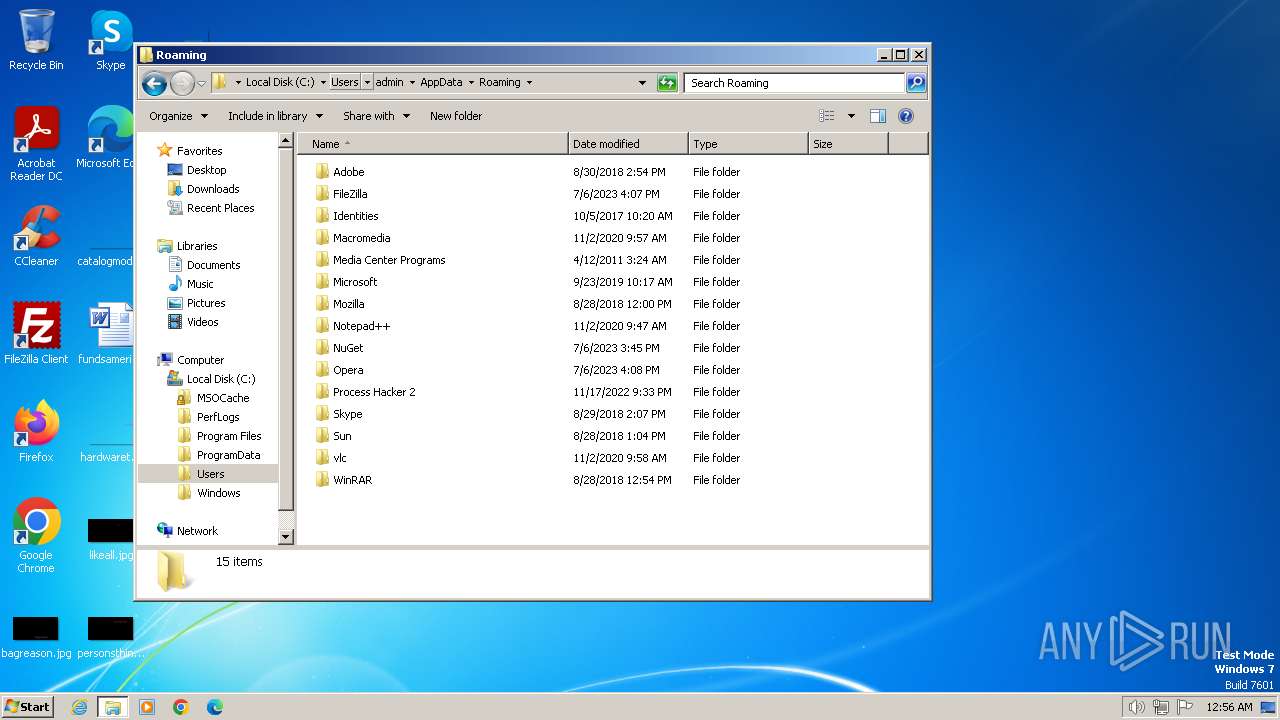Open Desktop in navigation pane

(206, 170)
